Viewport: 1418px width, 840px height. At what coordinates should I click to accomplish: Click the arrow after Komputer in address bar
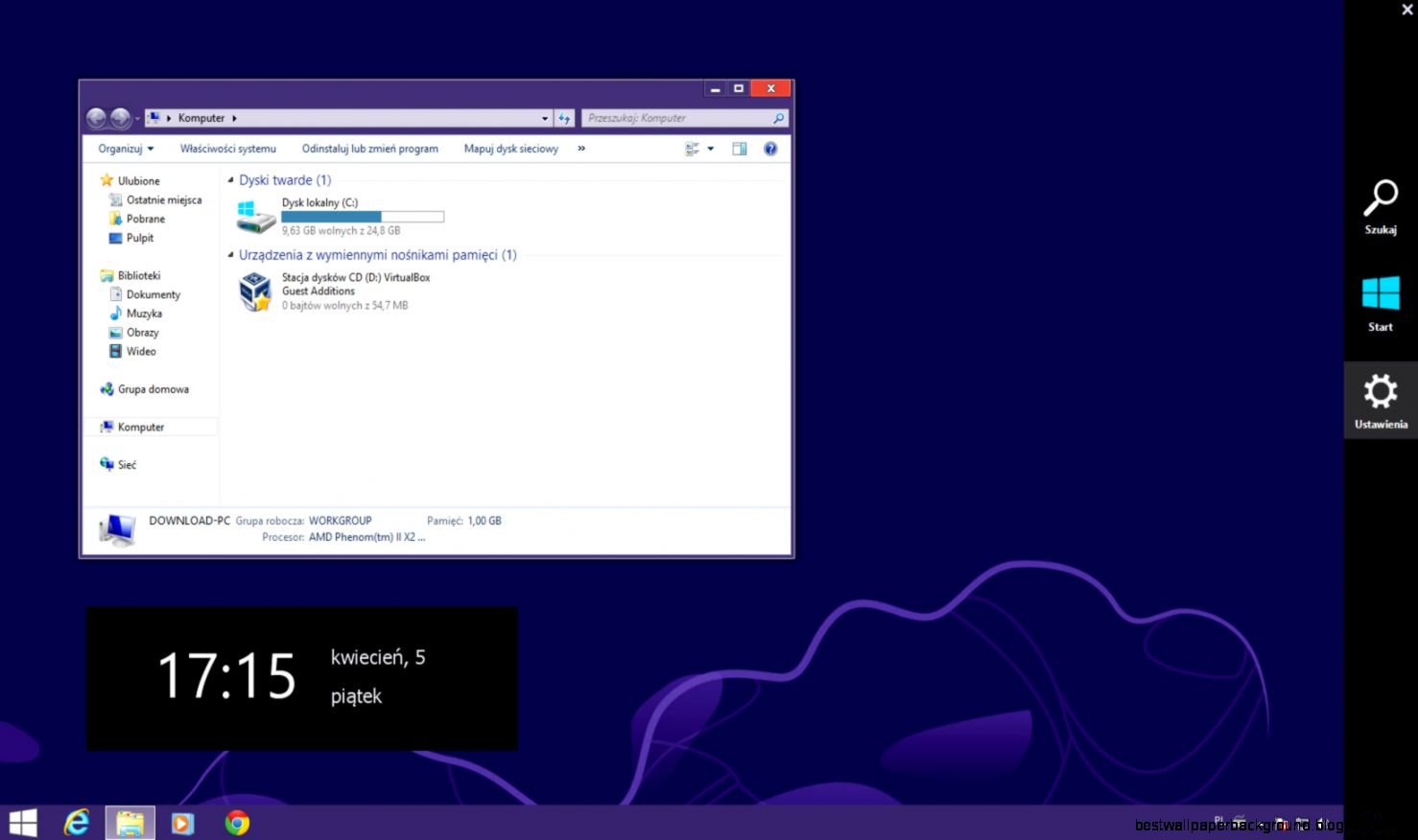click(234, 118)
